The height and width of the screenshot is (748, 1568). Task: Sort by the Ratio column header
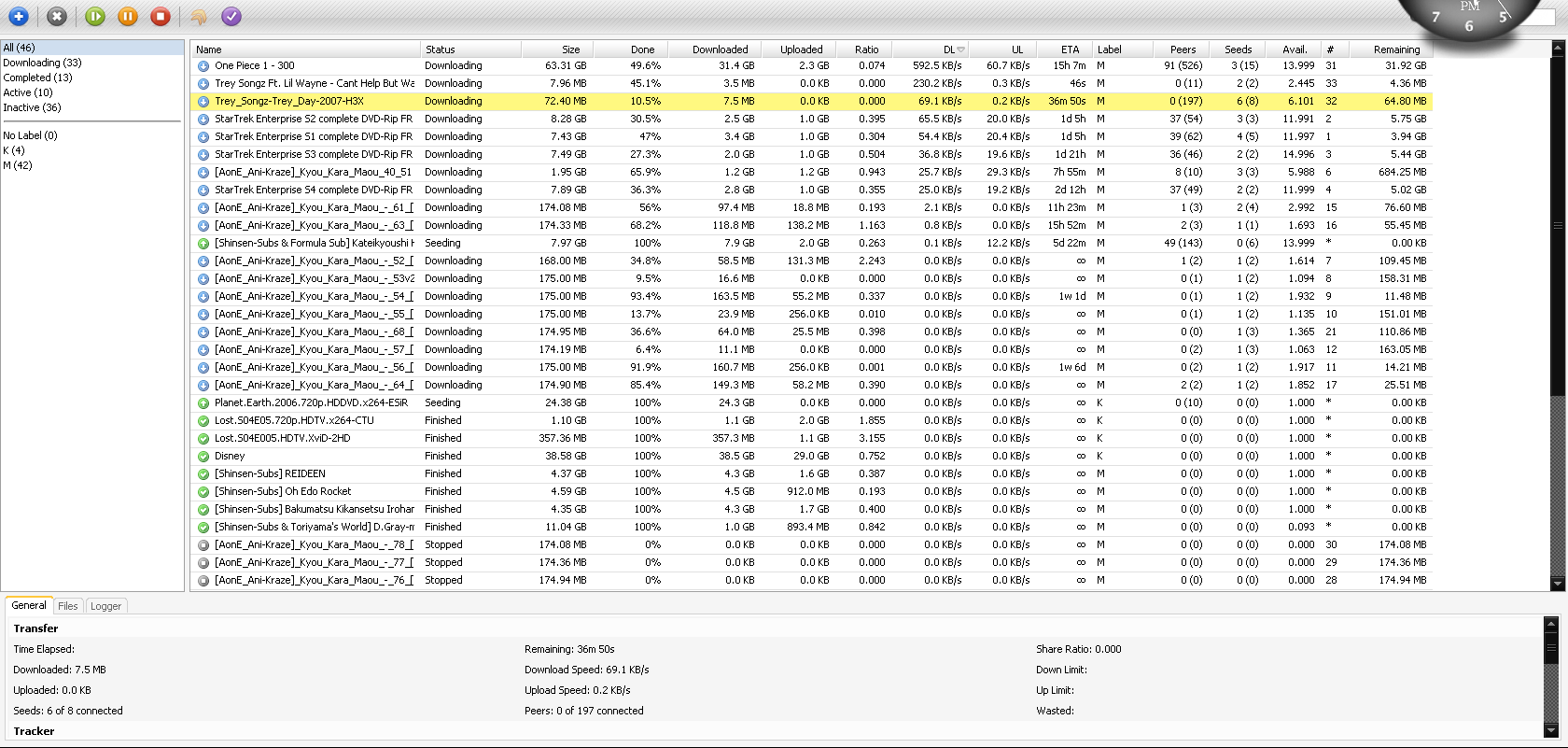866,49
